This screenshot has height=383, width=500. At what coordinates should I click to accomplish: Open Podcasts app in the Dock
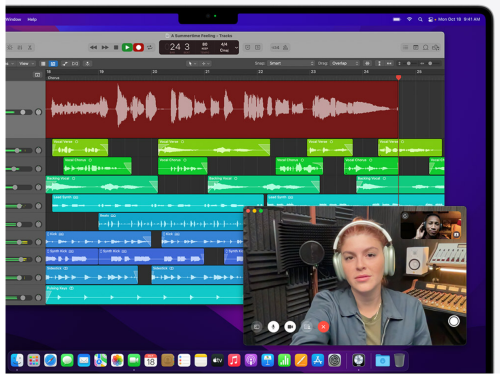point(251,360)
